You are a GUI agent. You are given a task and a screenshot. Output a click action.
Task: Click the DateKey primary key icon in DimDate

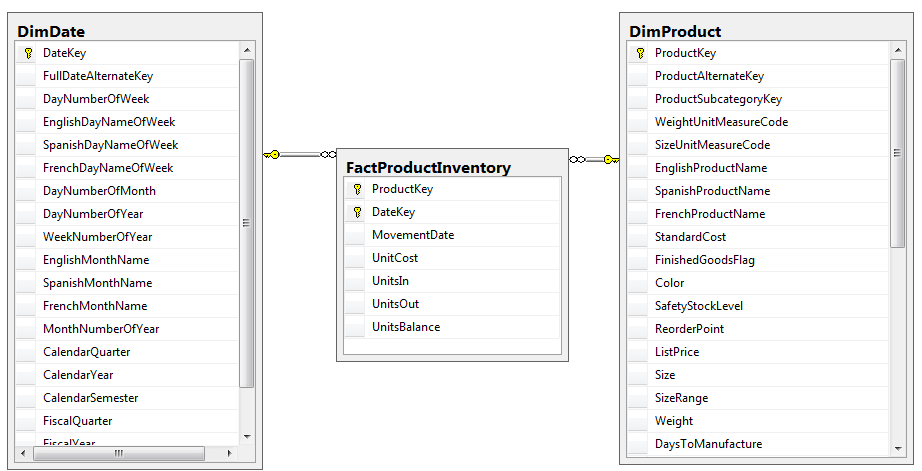27,53
